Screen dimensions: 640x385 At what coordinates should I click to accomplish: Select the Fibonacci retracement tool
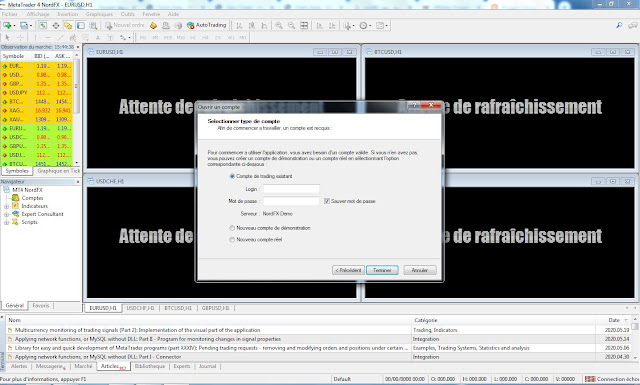pos(85,38)
